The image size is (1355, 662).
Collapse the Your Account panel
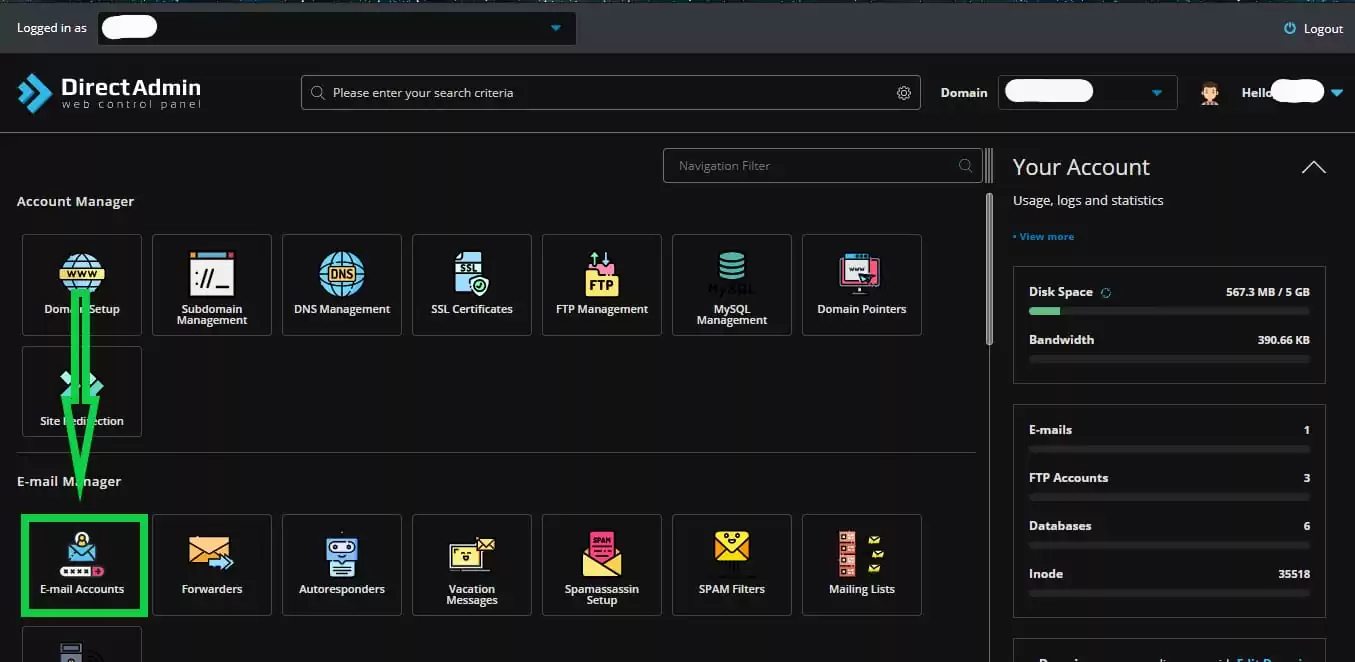pos(1314,168)
